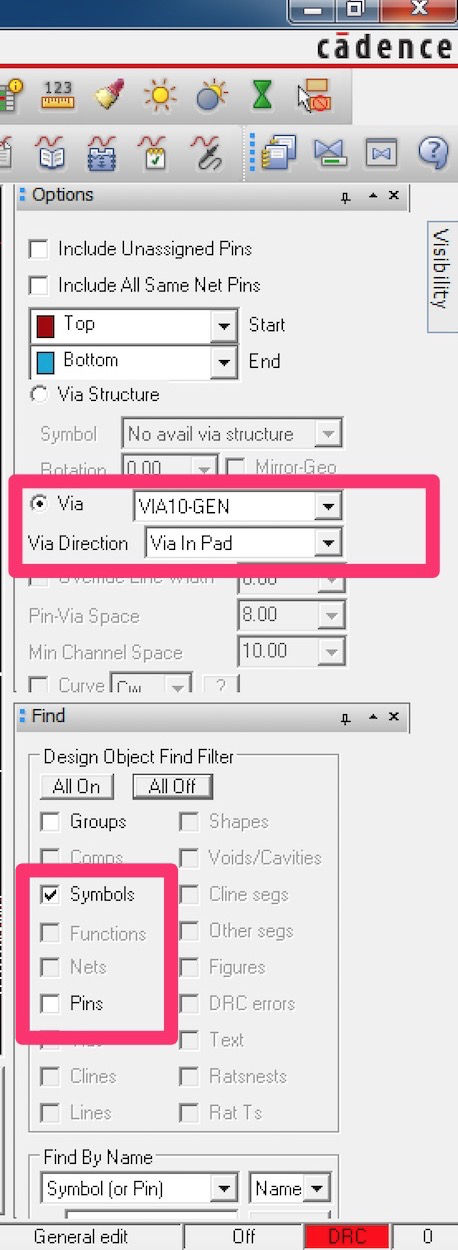The image size is (458, 1250).
Task: Open the Visibility side tab
Action: click(x=440, y=265)
